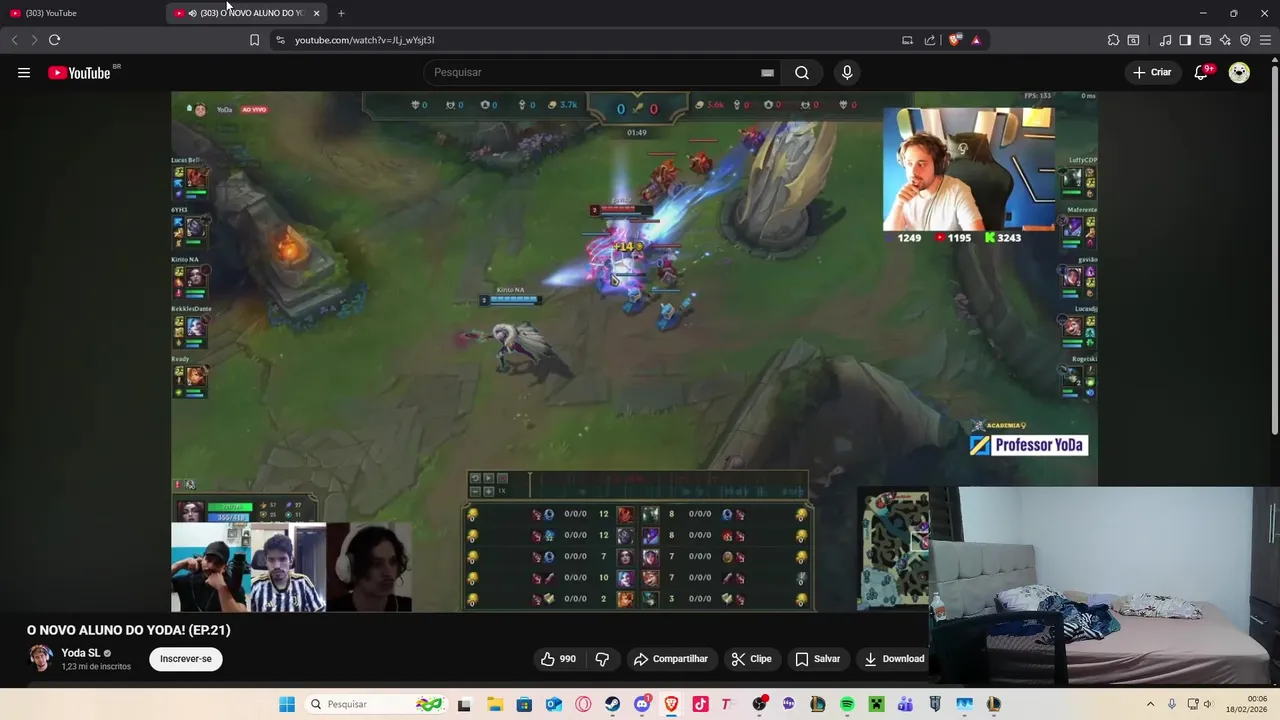Viewport: 1280px width, 720px height.
Task: Click the install-app icon in the address bar
Action: [907, 40]
